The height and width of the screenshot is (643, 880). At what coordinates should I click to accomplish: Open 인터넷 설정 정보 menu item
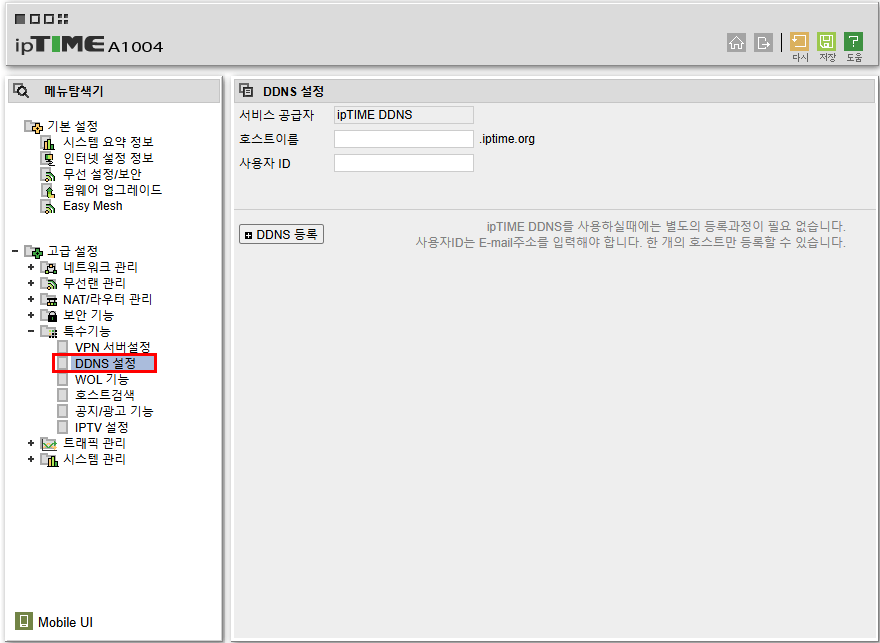tap(108, 158)
